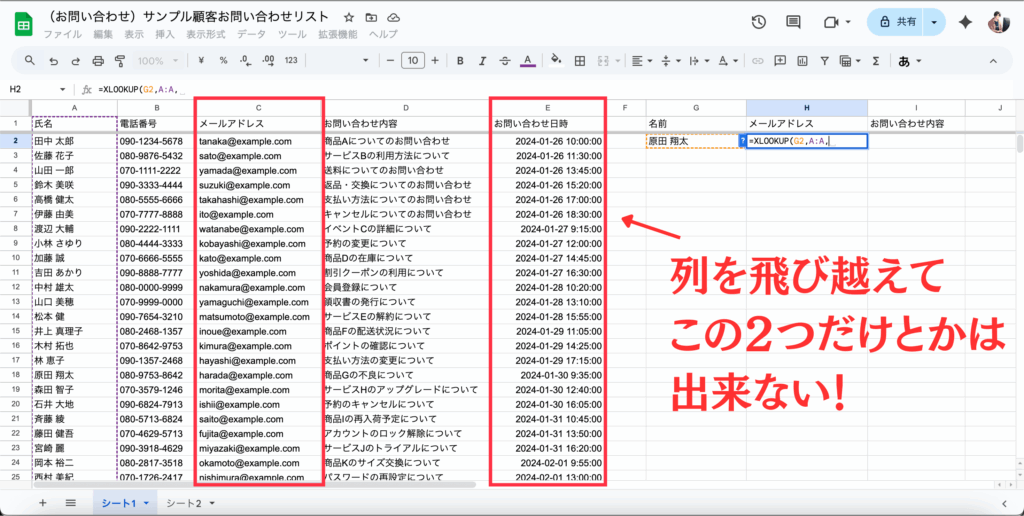1024x516 pixels.
Task: Increase decimal places
Action: pos(268,61)
